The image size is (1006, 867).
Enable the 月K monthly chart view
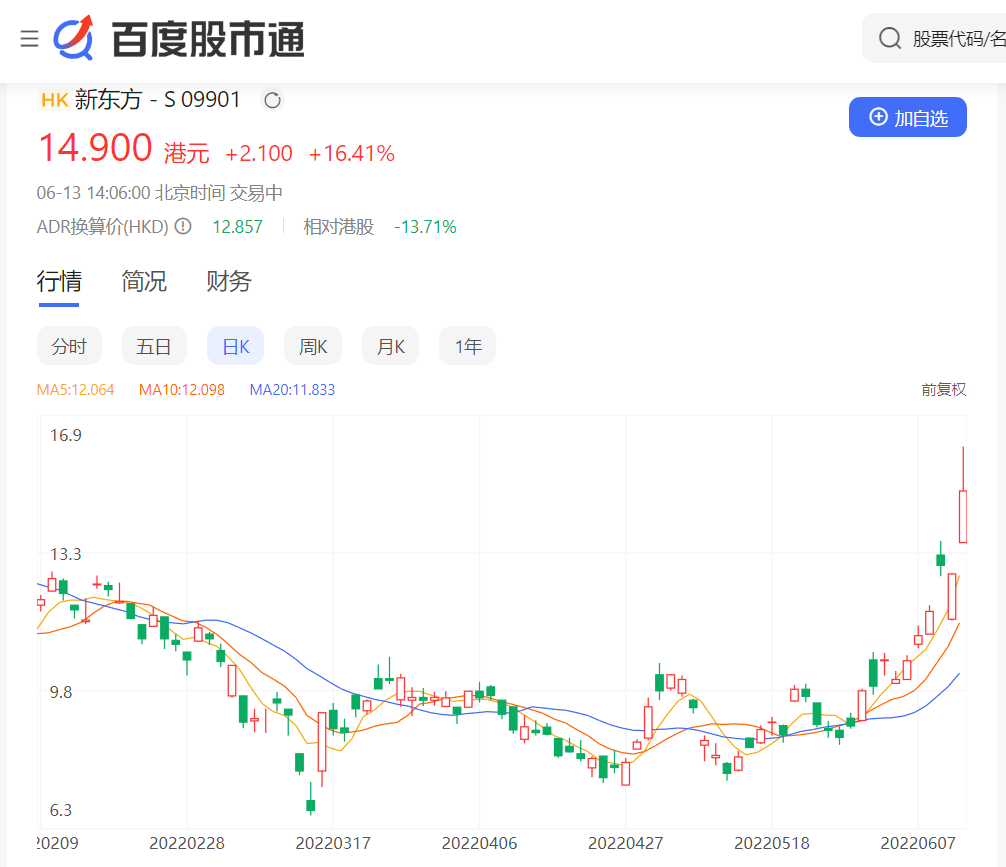pos(390,345)
